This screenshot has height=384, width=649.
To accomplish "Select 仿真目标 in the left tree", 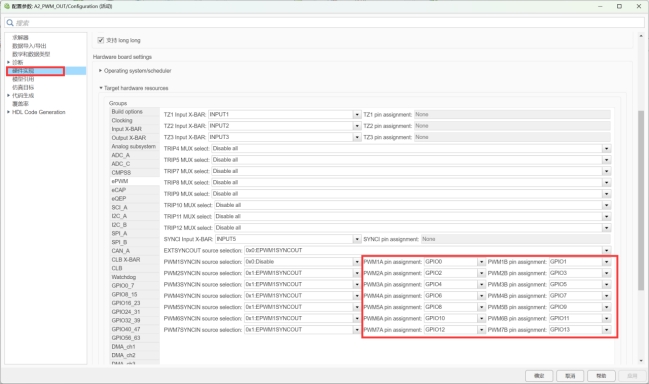I will coord(23,87).
